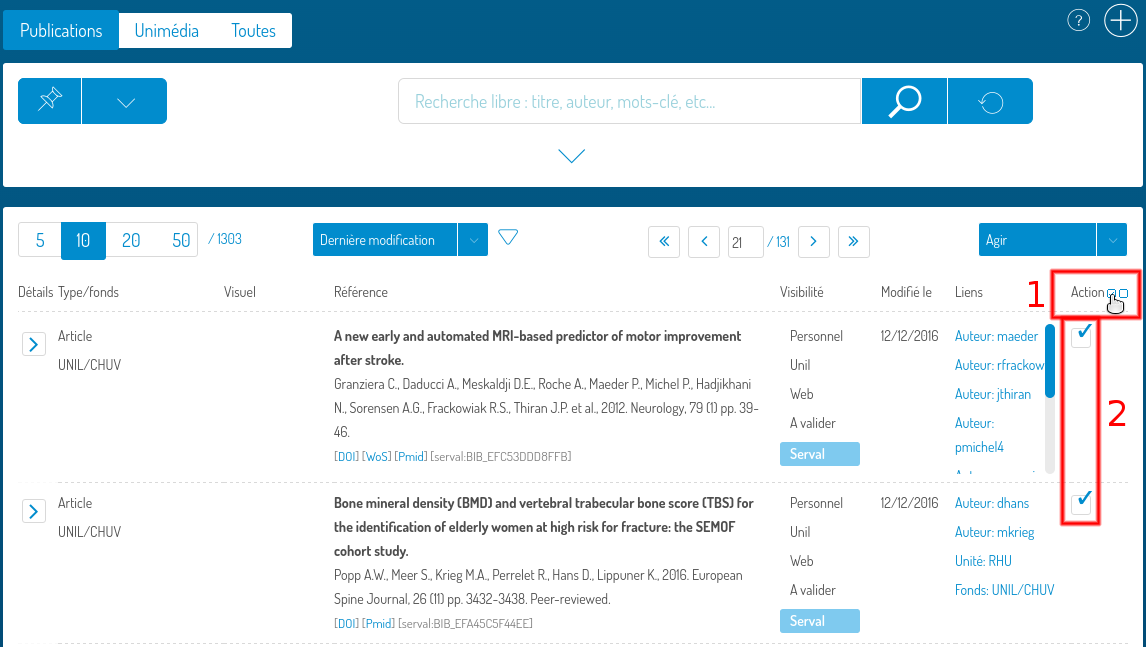Open the Auteur: maeder link
Viewport: 1146px width, 647px height.
coord(996,336)
